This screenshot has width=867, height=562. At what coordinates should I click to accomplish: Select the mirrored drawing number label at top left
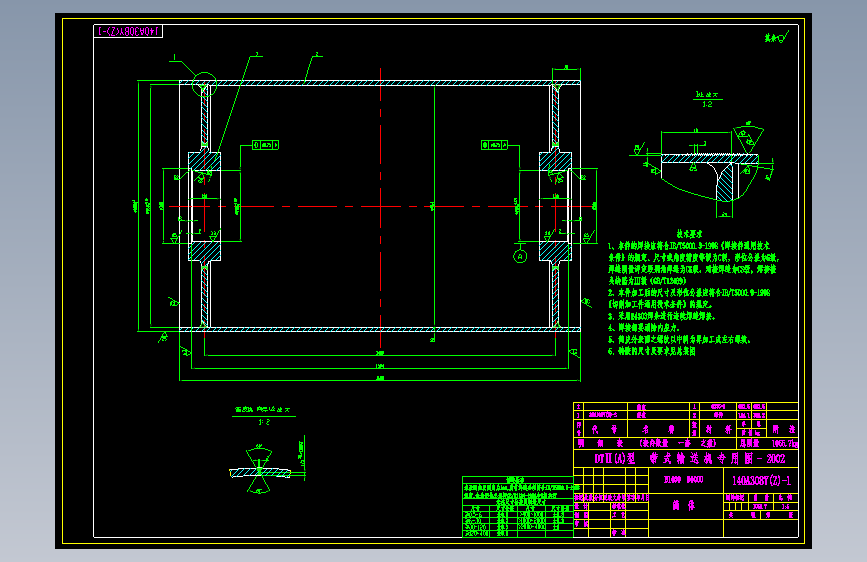pyautogui.click(x=128, y=32)
